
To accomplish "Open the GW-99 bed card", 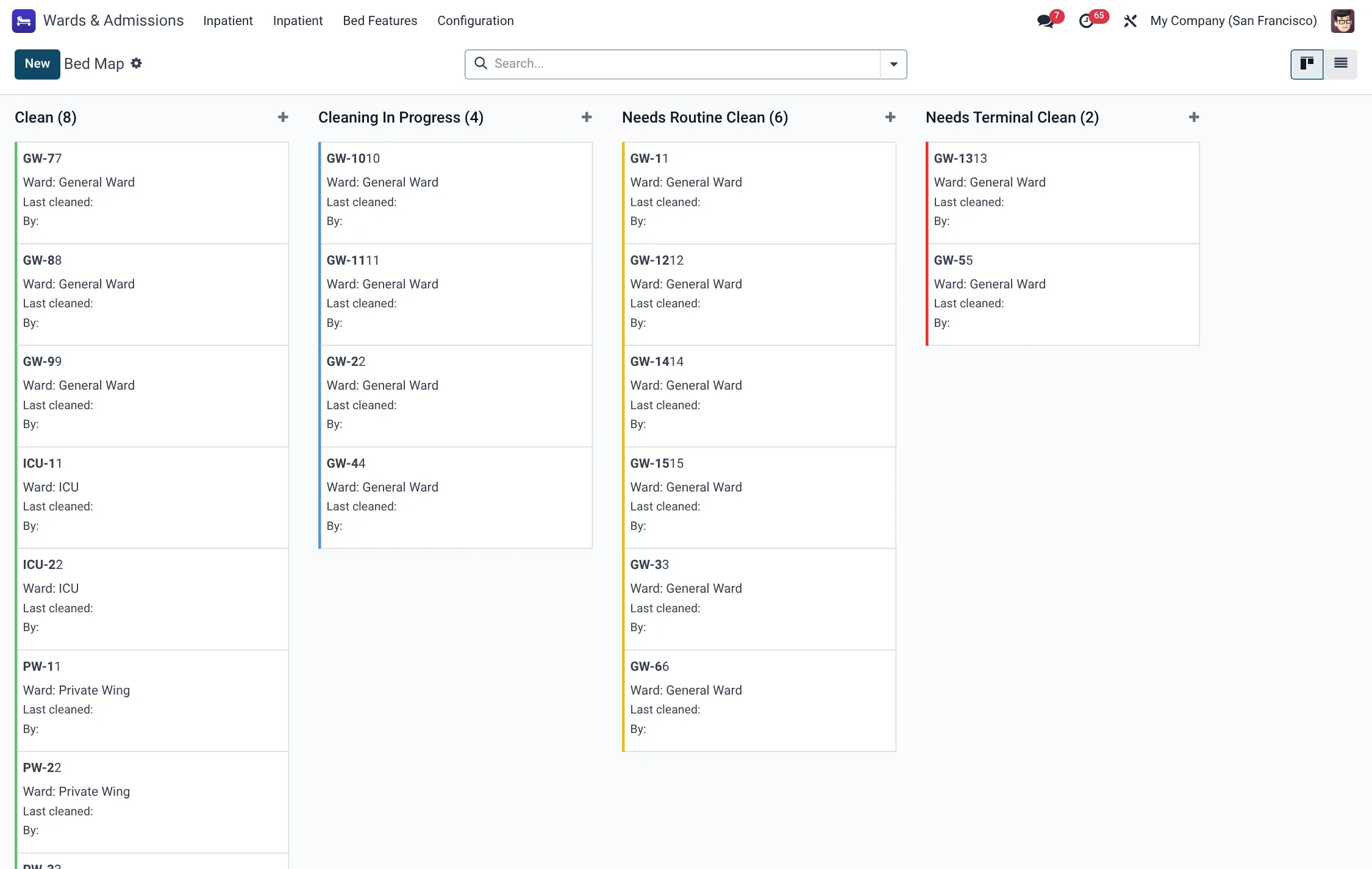I will point(152,396).
